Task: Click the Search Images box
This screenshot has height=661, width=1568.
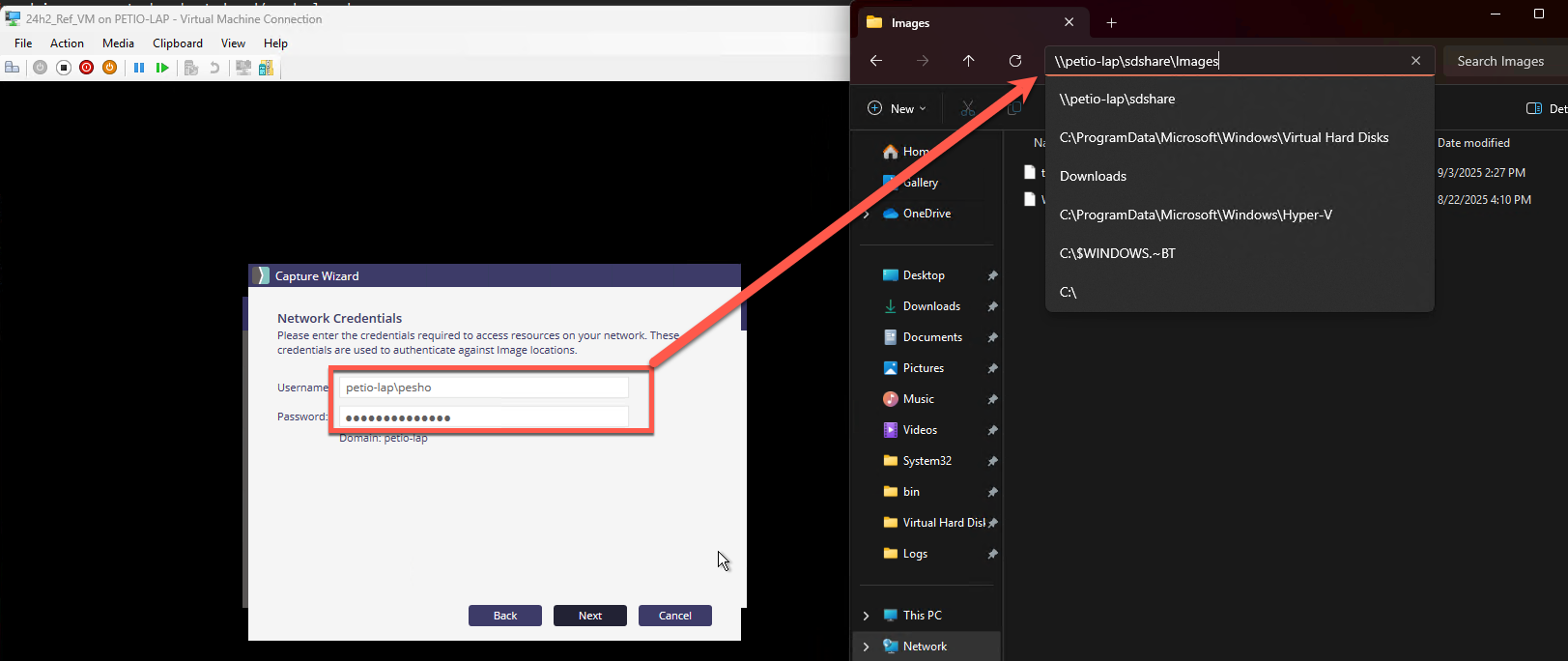Action: tap(1505, 61)
